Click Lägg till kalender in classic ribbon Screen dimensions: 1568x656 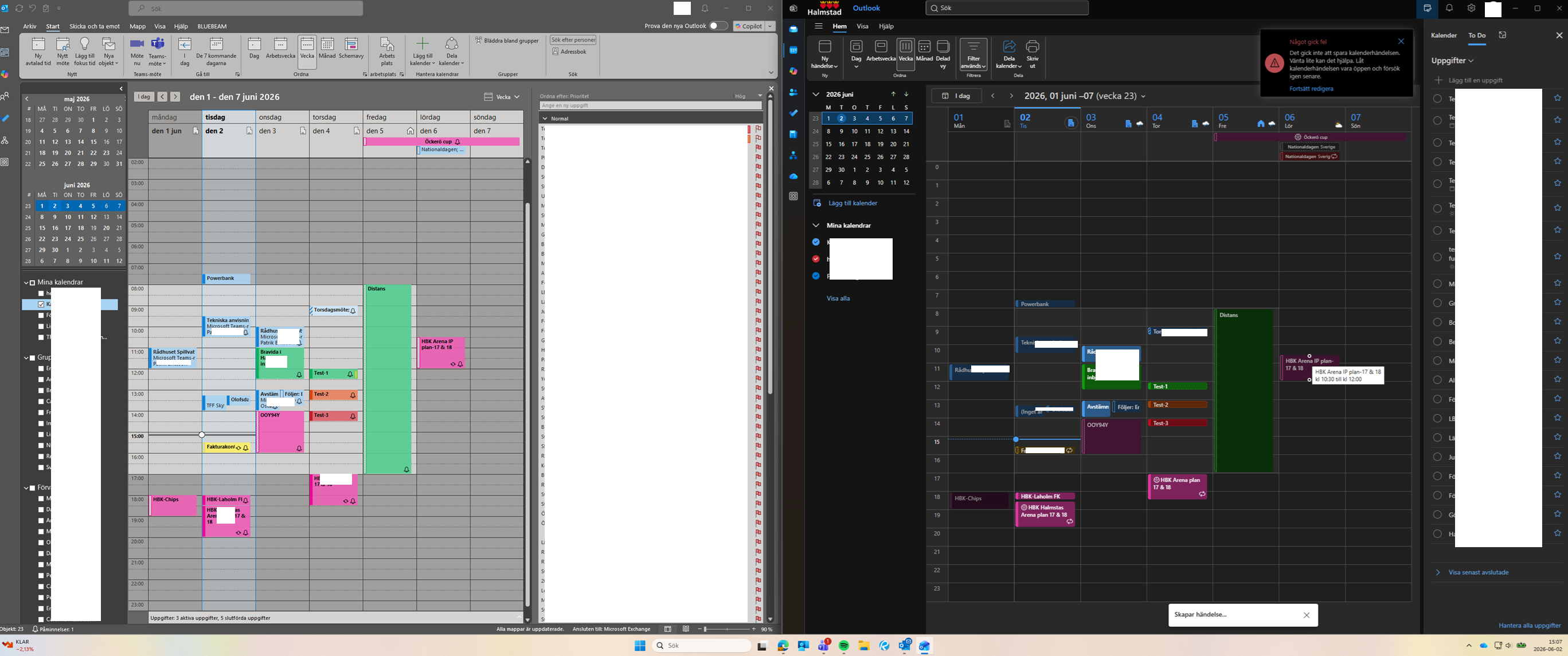[423, 52]
